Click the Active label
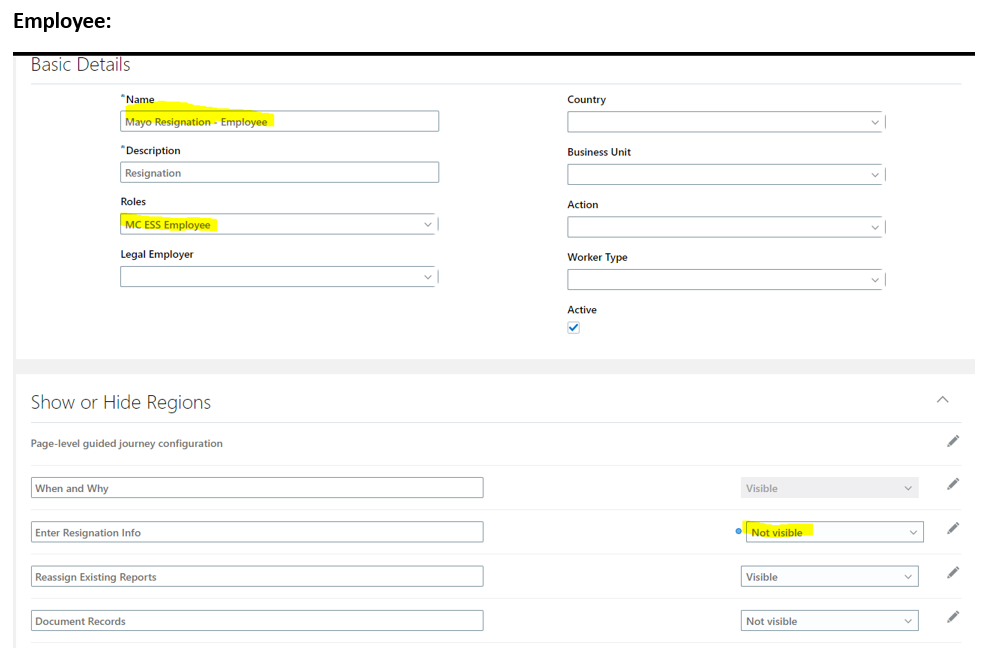Screen dimensions: 992x648 click(x=582, y=309)
